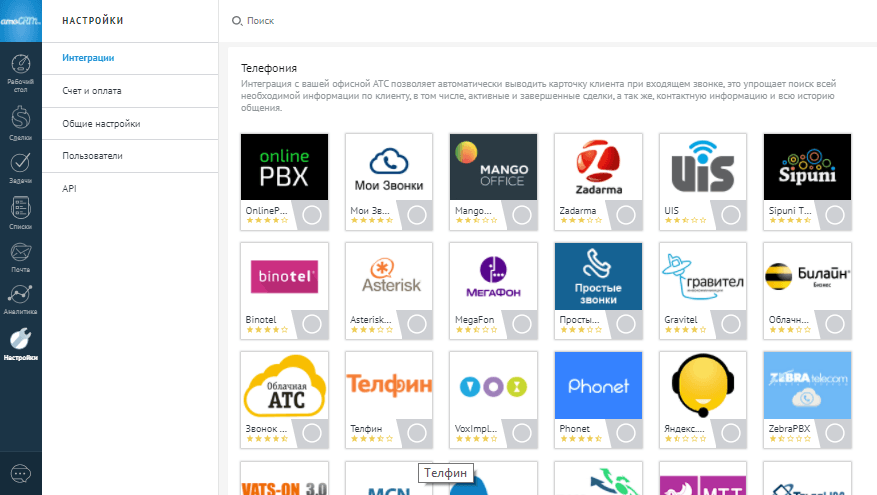Toggle the Мои Звонки enable circle
Viewport: 877px width, 495px height.
click(x=417, y=215)
